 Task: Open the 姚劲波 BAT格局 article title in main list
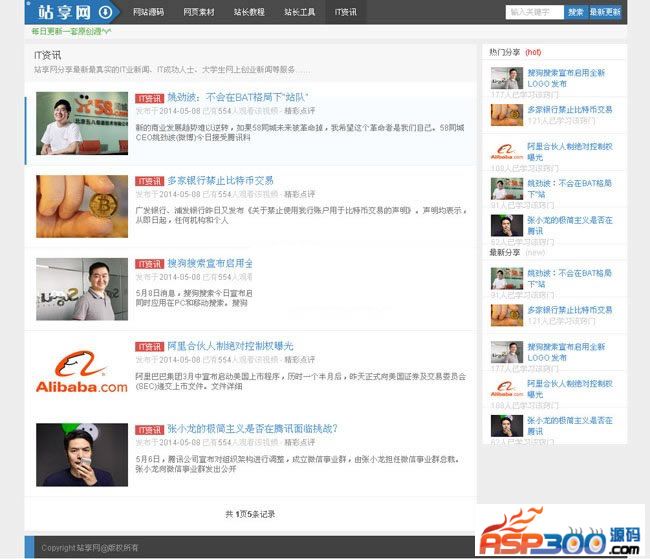[238, 97]
